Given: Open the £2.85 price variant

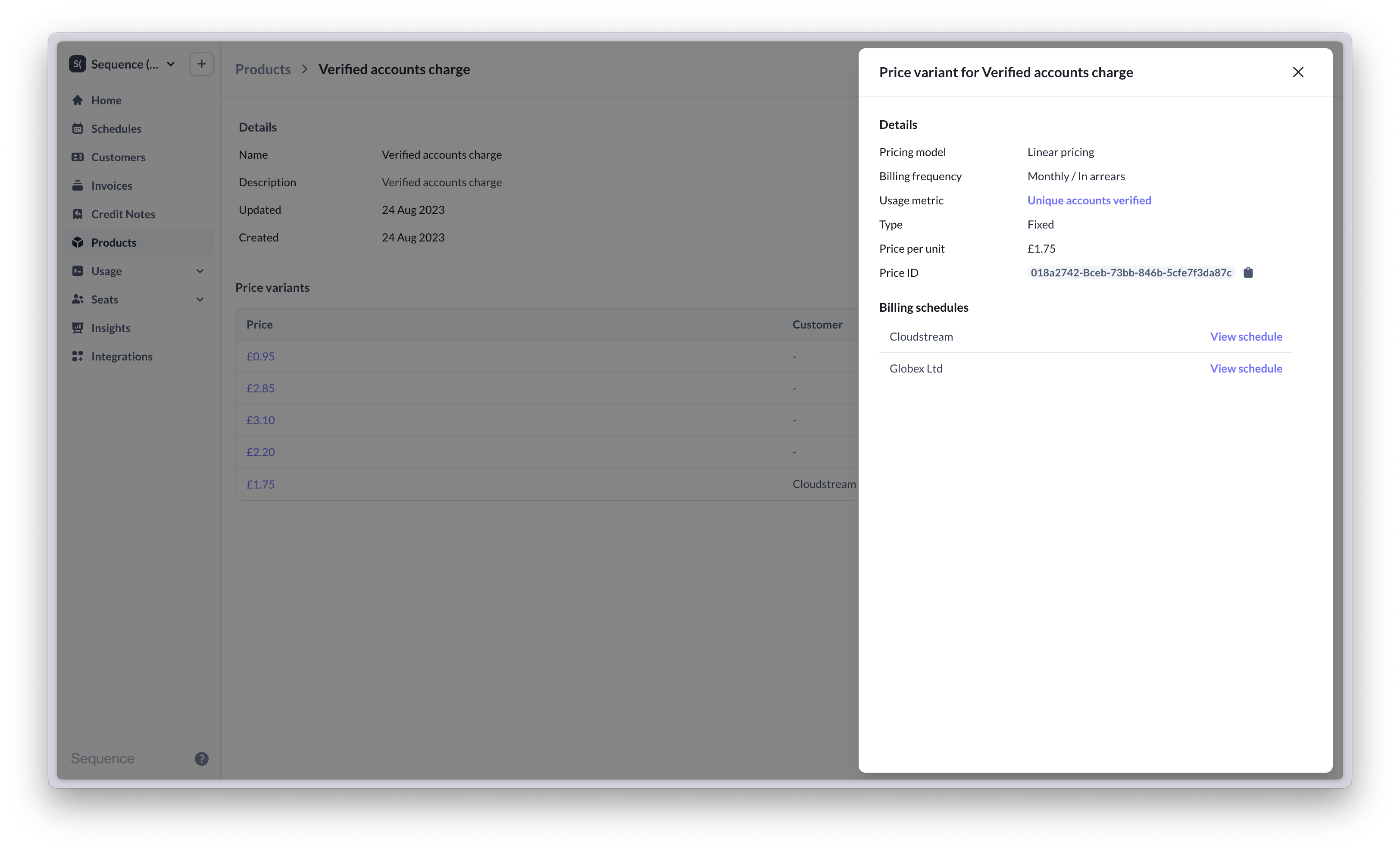Looking at the screenshot, I should (x=260, y=388).
